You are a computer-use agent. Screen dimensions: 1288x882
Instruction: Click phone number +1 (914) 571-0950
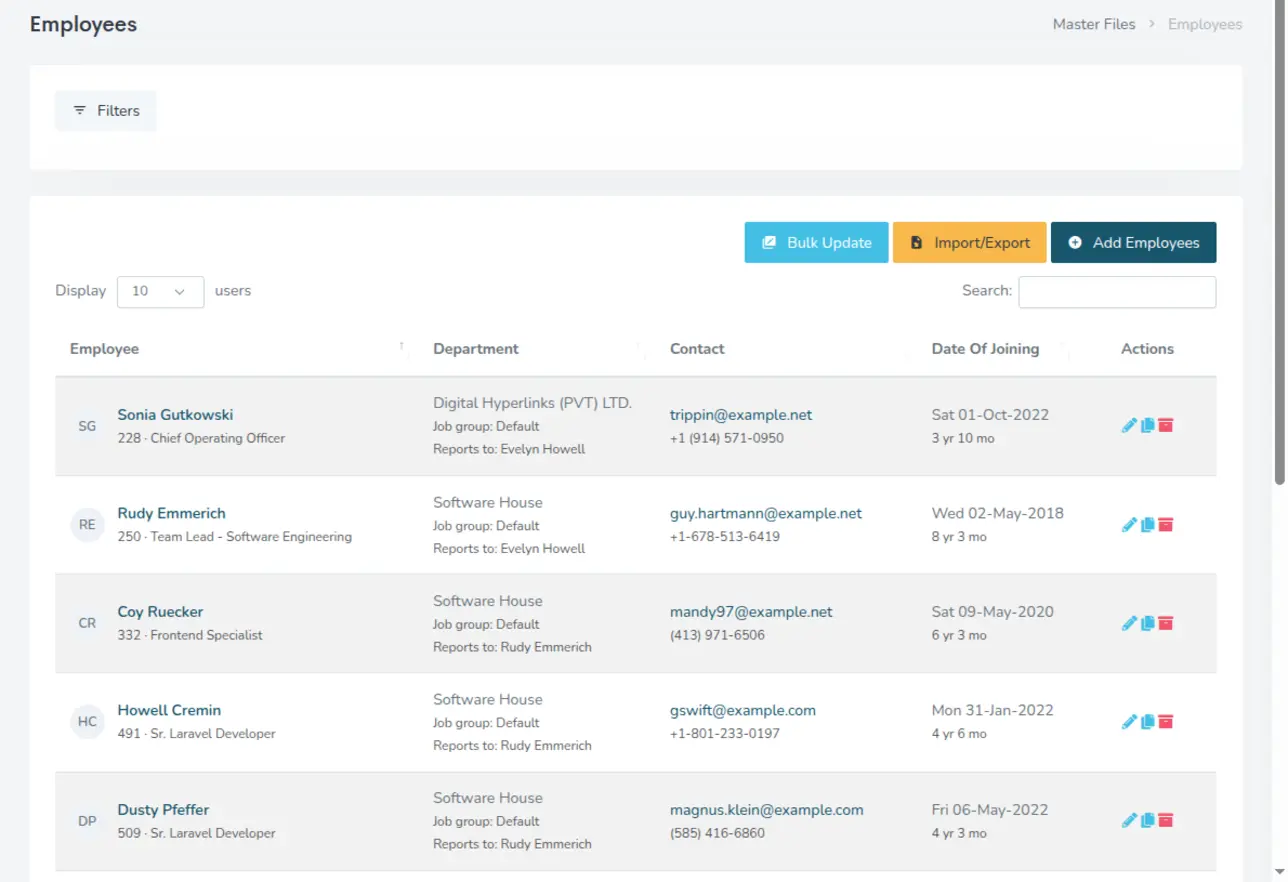pos(727,438)
